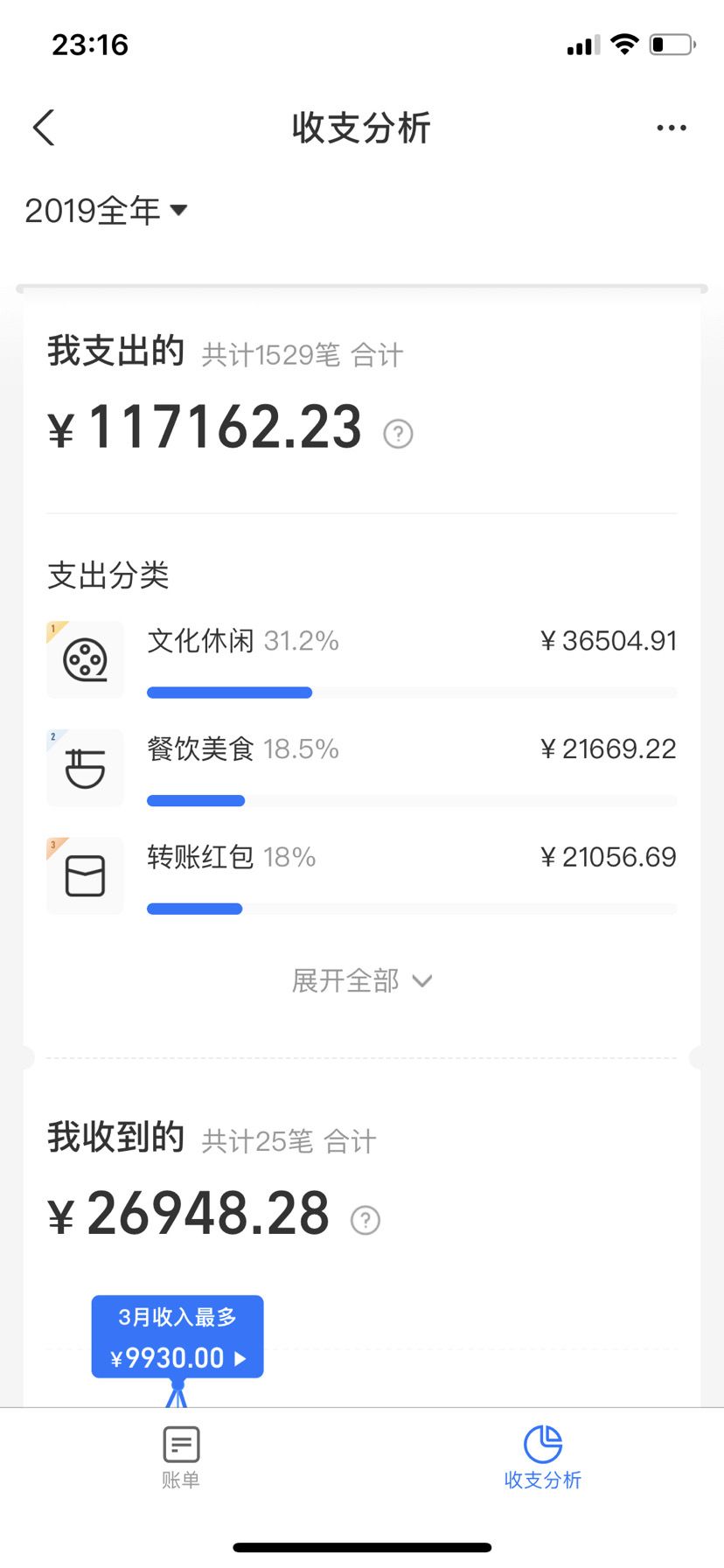This screenshot has width=724, height=1568.
Task: Tap the film reel 文化休闲 icon
Action: (85, 659)
